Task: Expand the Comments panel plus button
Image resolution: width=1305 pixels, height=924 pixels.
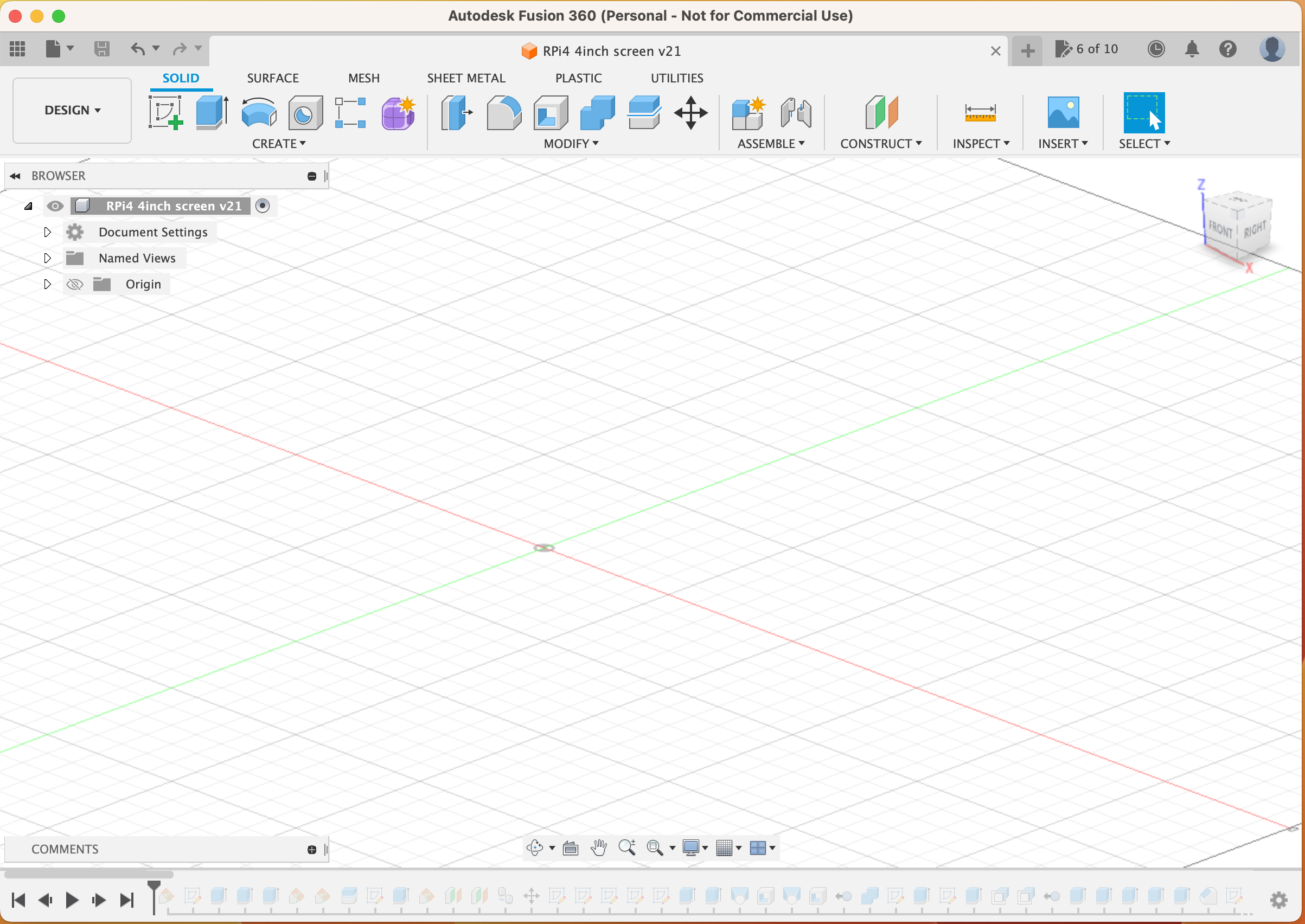Action: [x=312, y=850]
